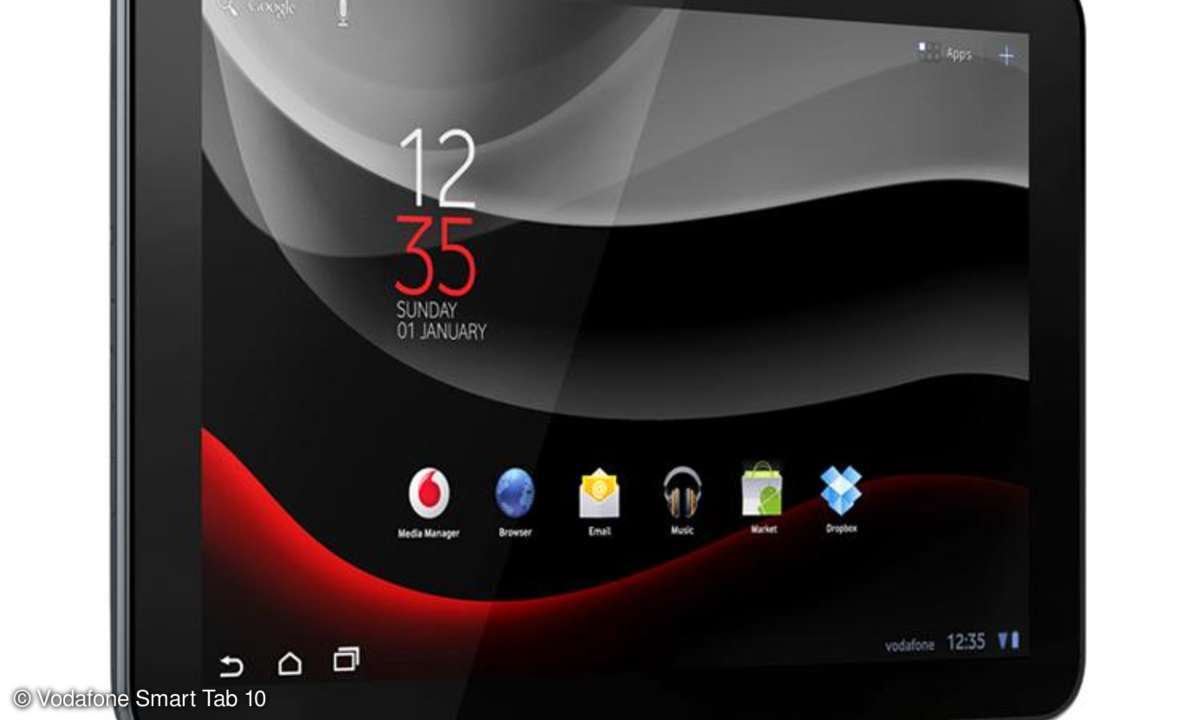Screen dimensions: 1200x720
Task: Tap the plus icon to customize homescreen
Action: (1006, 56)
